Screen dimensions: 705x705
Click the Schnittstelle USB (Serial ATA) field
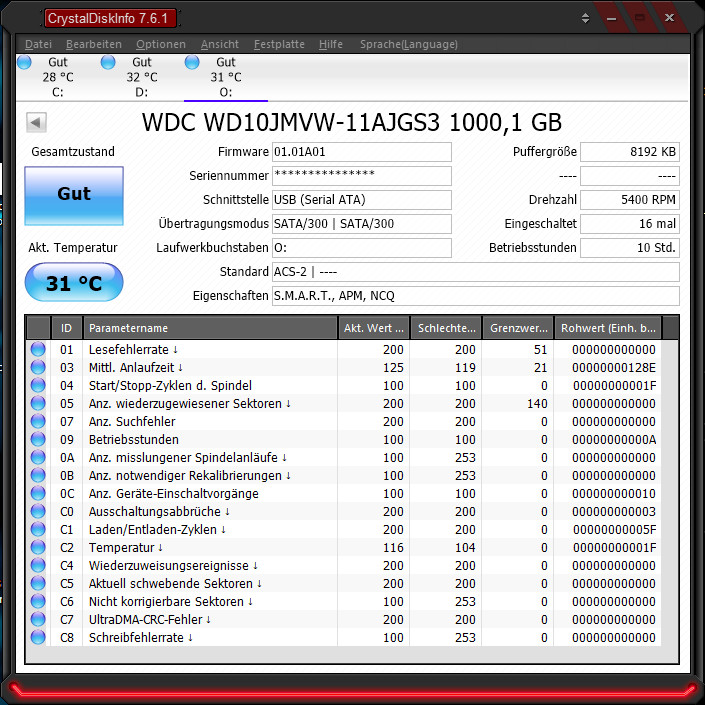point(361,200)
